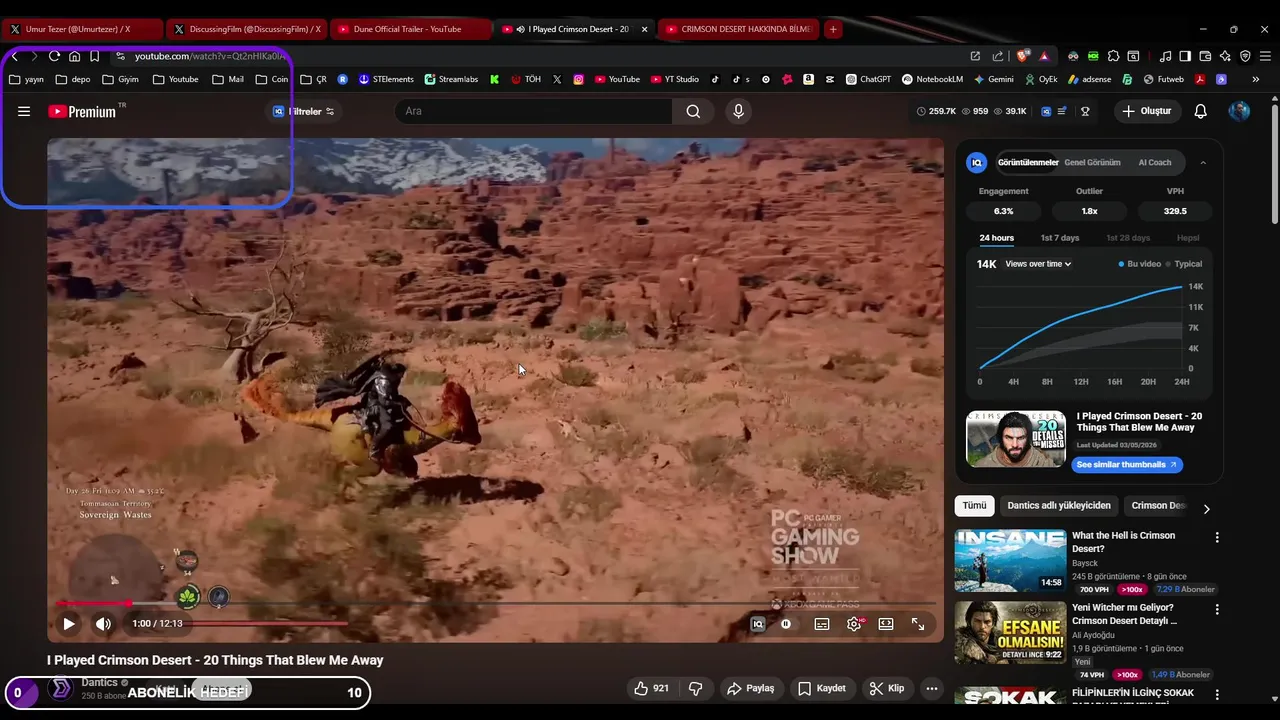Image resolution: width=1280 pixels, height=720 pixels.
Task: Open player settings gear
Action: (854, 624)
